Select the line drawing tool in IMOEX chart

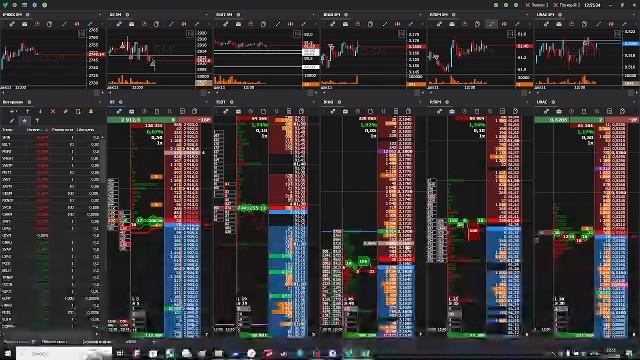click(x=64, y=24)
